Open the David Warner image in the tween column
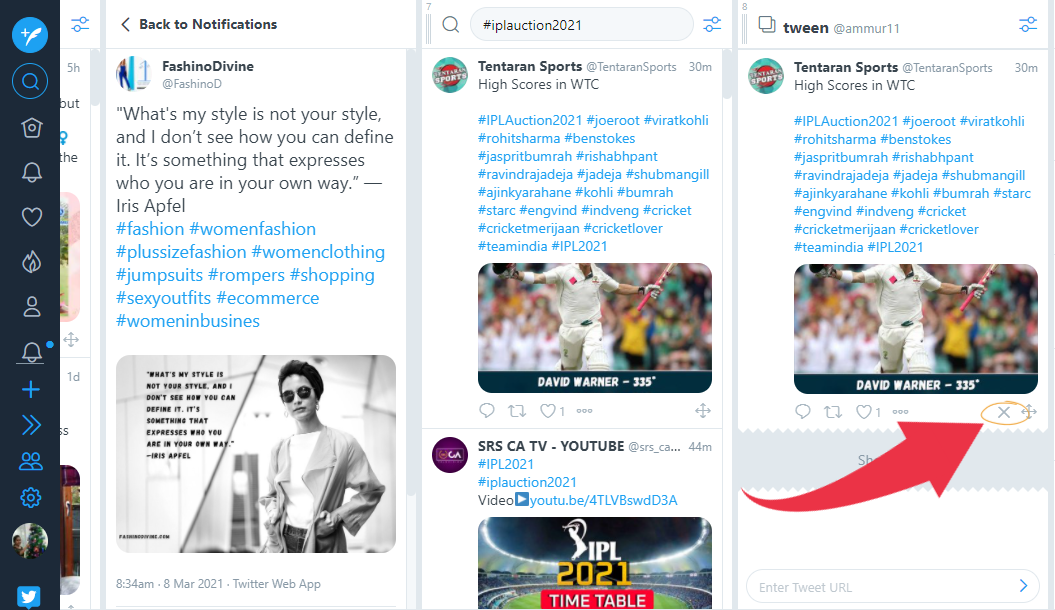Viewport: 1055px width, 610px height. point(916,329)
